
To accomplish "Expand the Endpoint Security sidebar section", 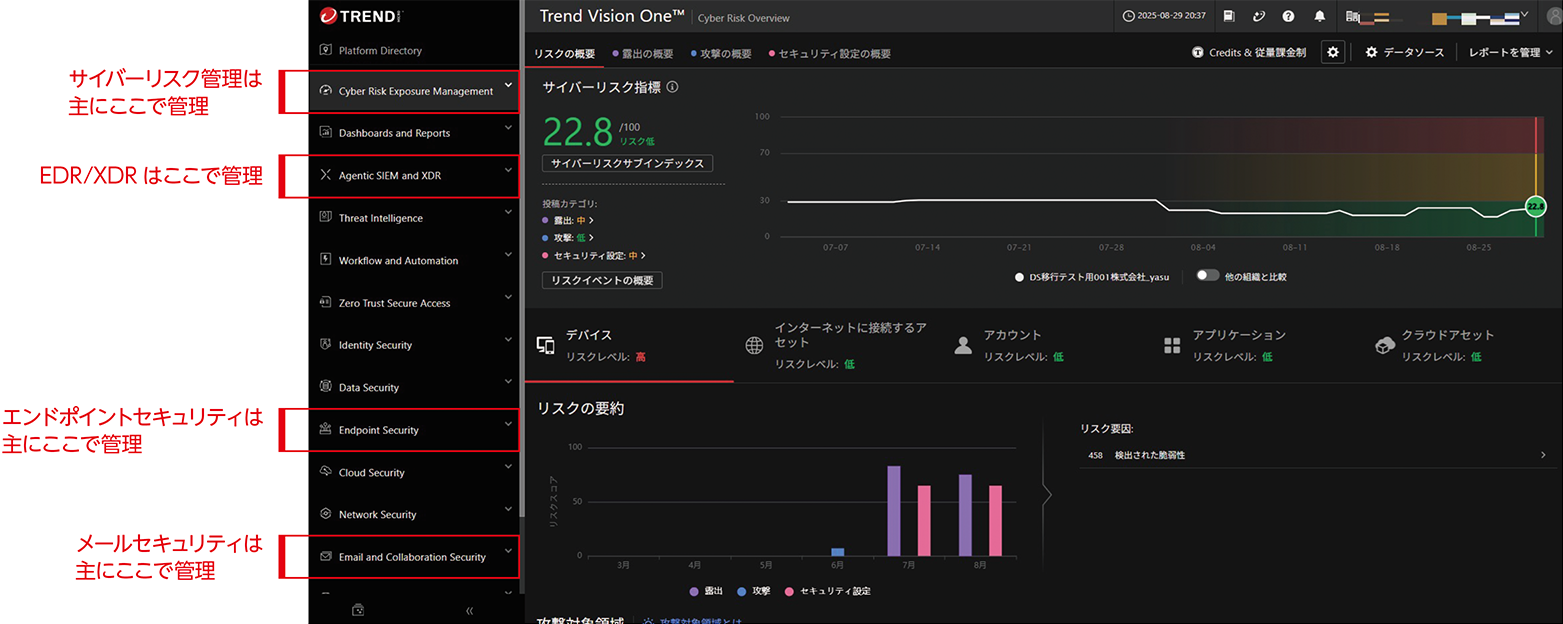I will [x=414, y=430].
